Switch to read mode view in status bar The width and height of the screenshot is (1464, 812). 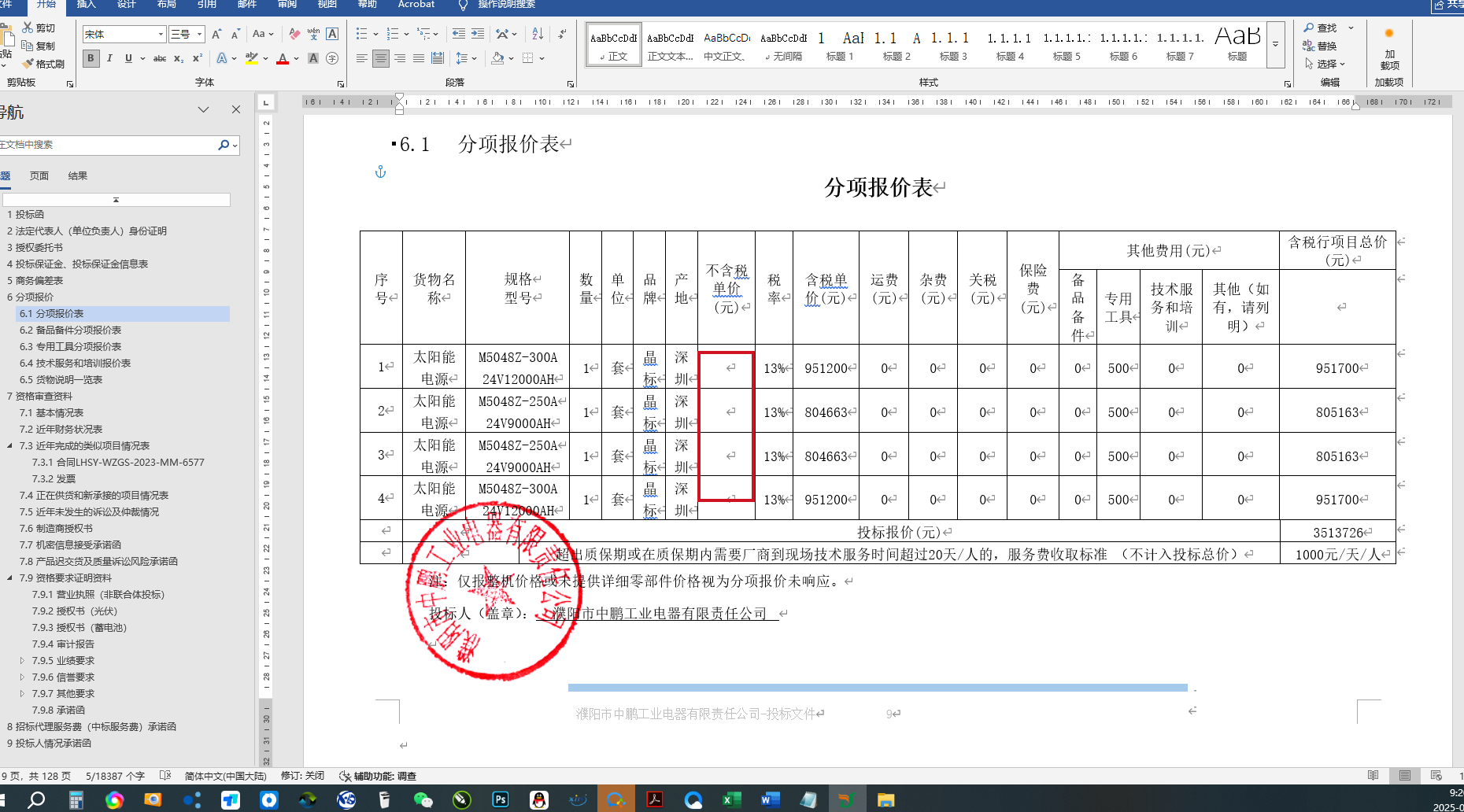pos(1373,776)
